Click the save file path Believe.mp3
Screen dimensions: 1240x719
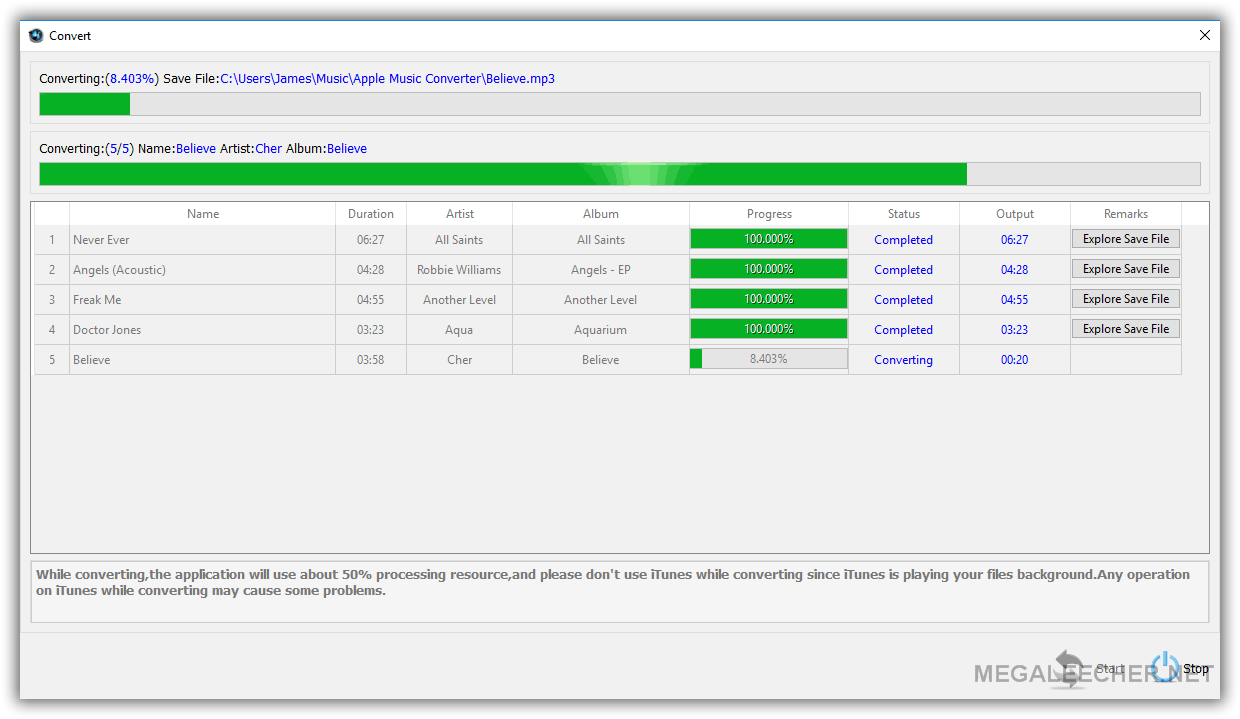388,79
